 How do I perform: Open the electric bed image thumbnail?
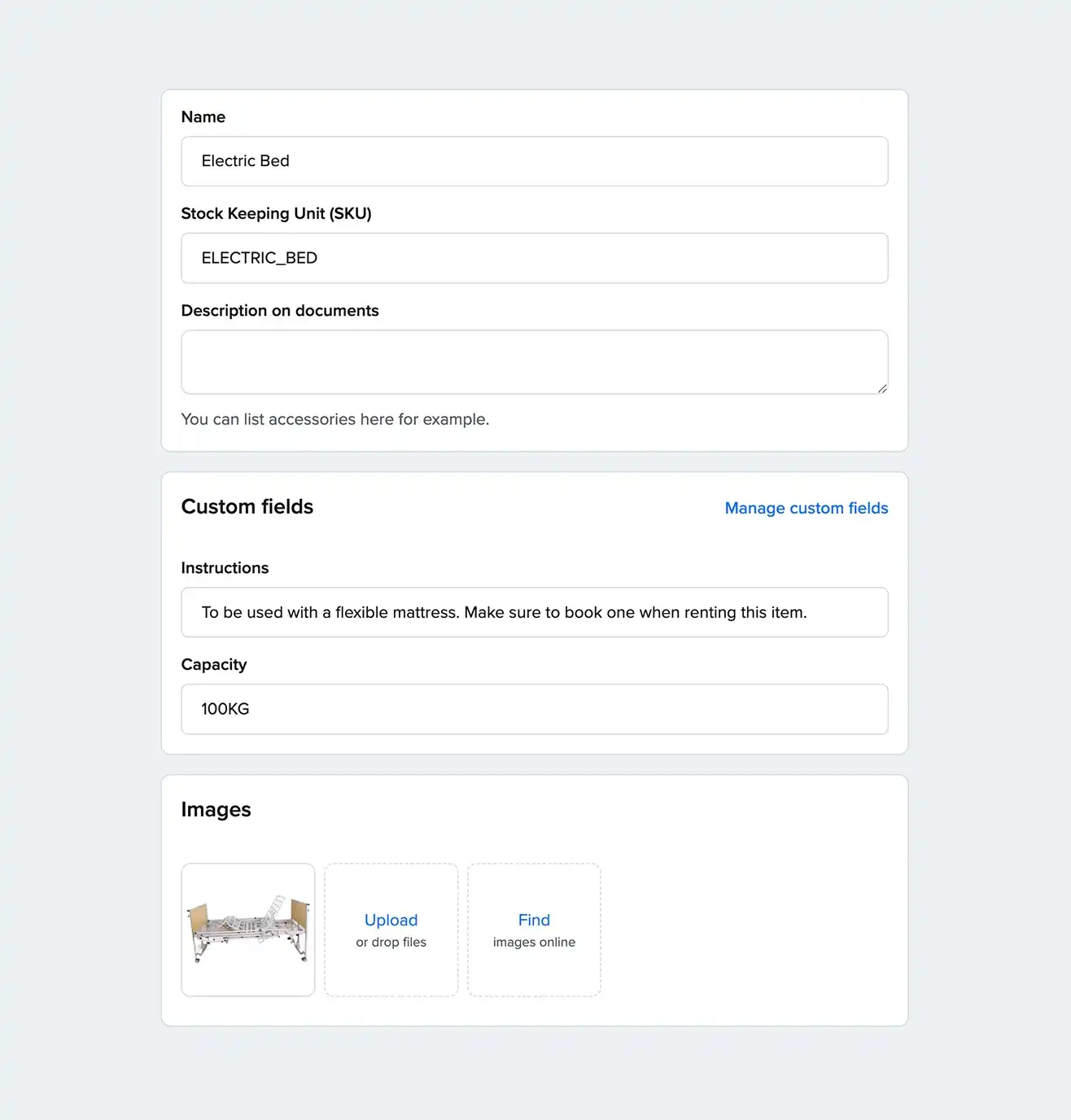pos(248,930)
